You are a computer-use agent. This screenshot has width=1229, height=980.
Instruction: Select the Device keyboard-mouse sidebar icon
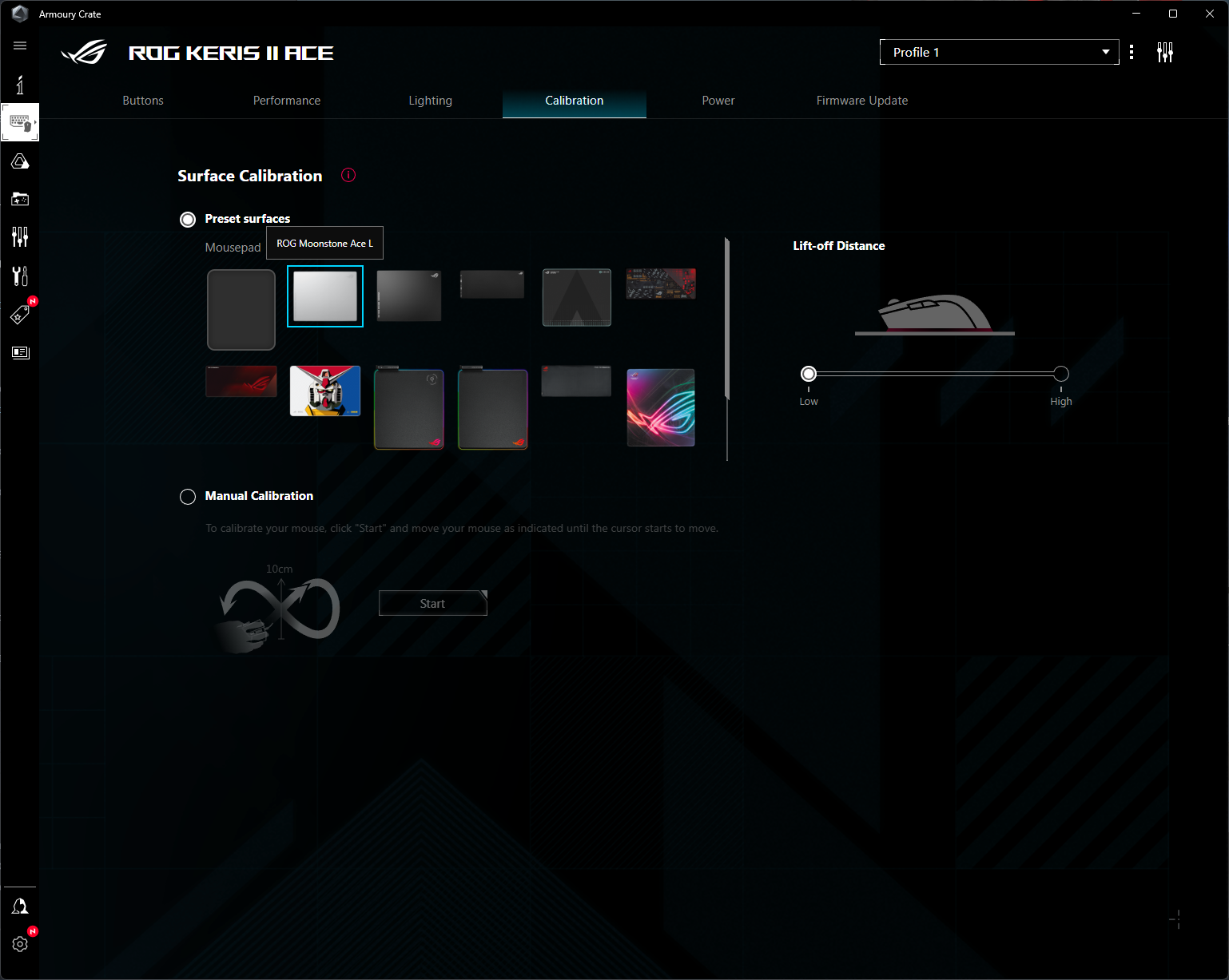tap(20, 122)
